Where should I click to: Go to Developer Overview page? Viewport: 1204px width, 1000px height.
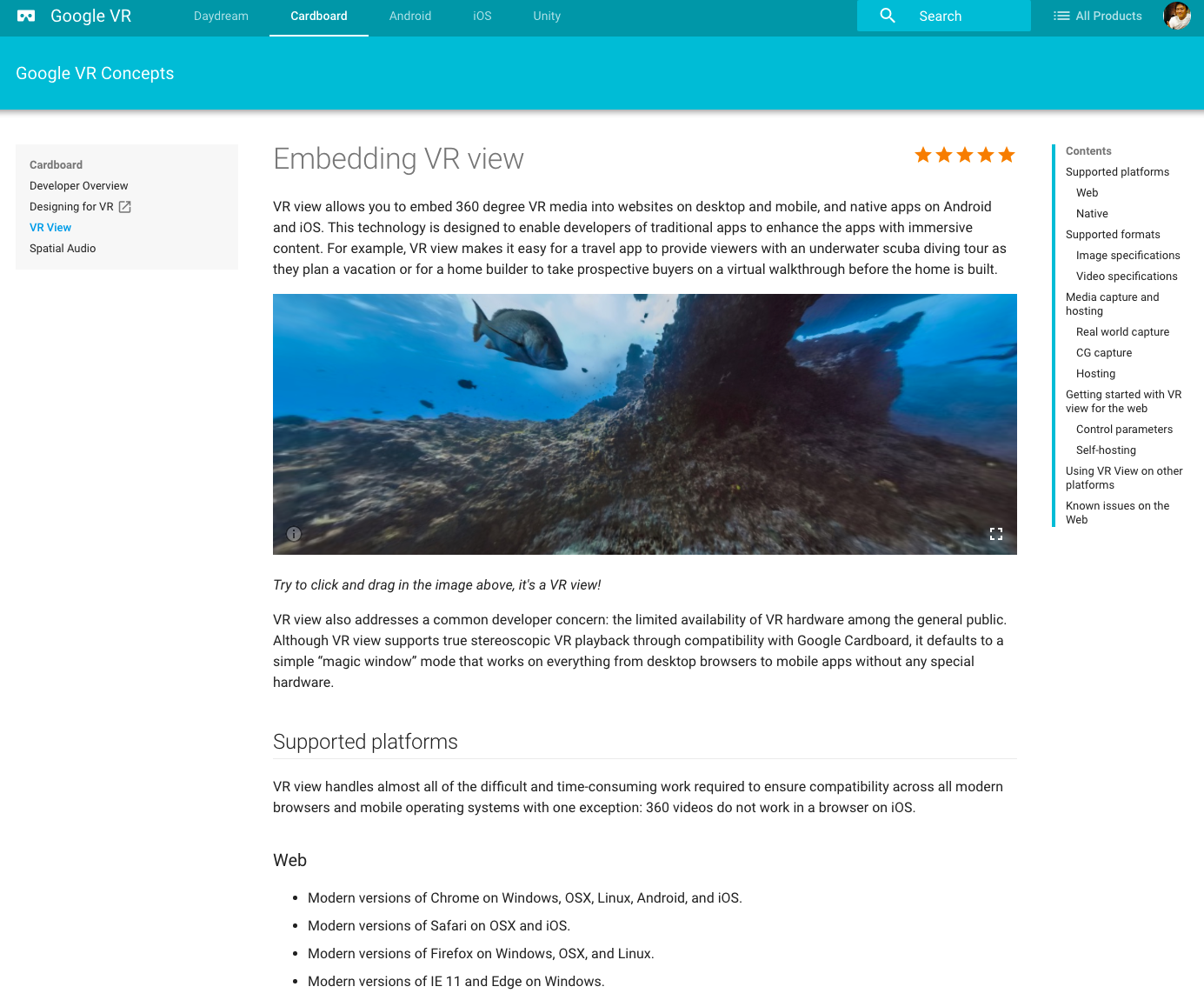[78, 186]
